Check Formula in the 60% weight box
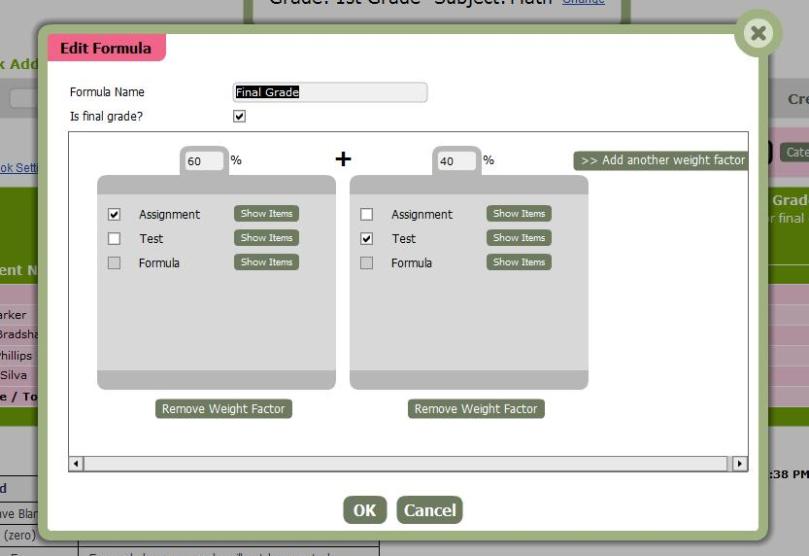Viewport: 809px width, 556px height. pyautogui.click(x=114, y=263)
